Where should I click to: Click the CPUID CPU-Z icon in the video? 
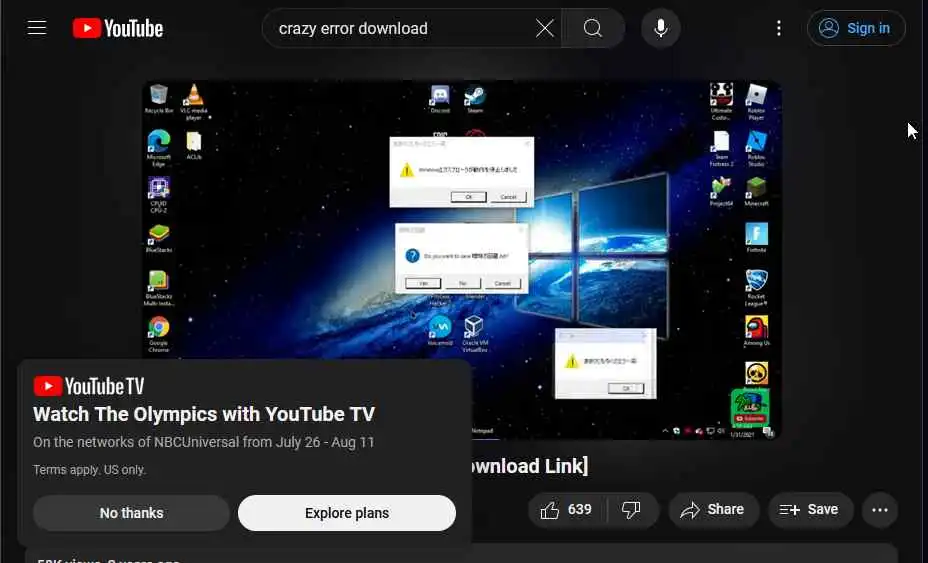[159, 194]
